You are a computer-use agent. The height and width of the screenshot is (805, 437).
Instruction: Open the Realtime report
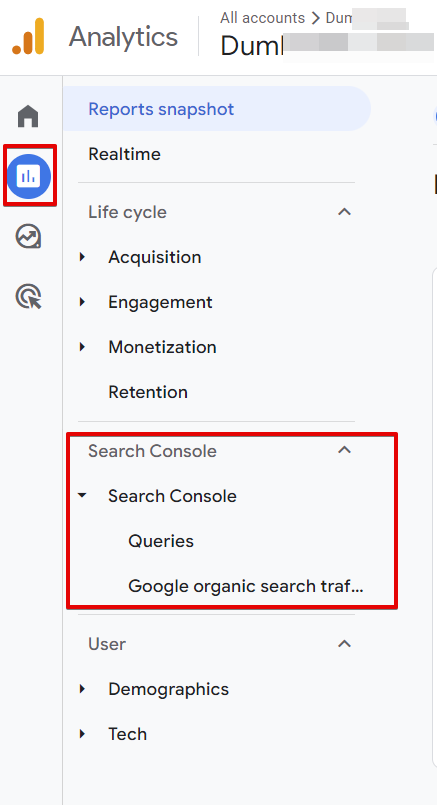coord(124,154)
